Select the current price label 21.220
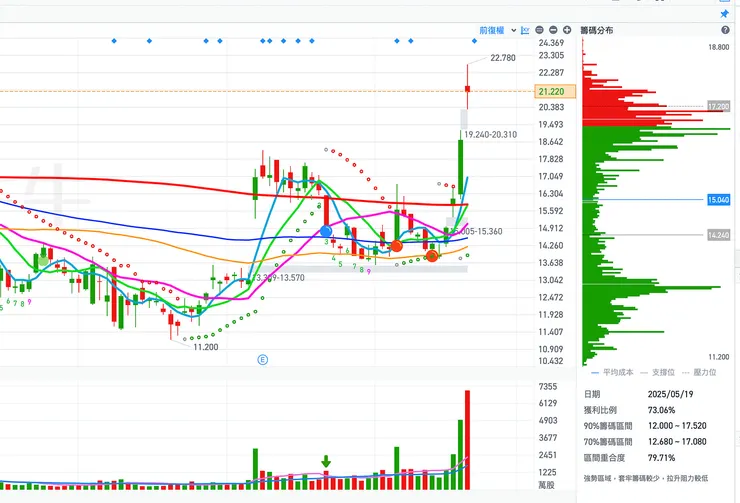This screenshot has width=740, height=503. click(555, 91)
